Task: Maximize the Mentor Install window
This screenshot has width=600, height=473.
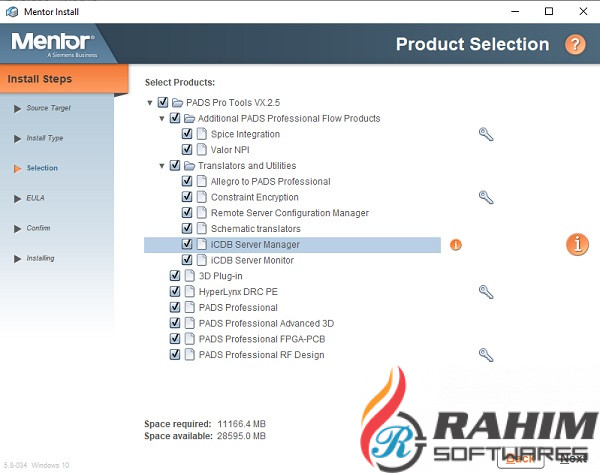Action: pyautogui.click(x=549, y=11)
